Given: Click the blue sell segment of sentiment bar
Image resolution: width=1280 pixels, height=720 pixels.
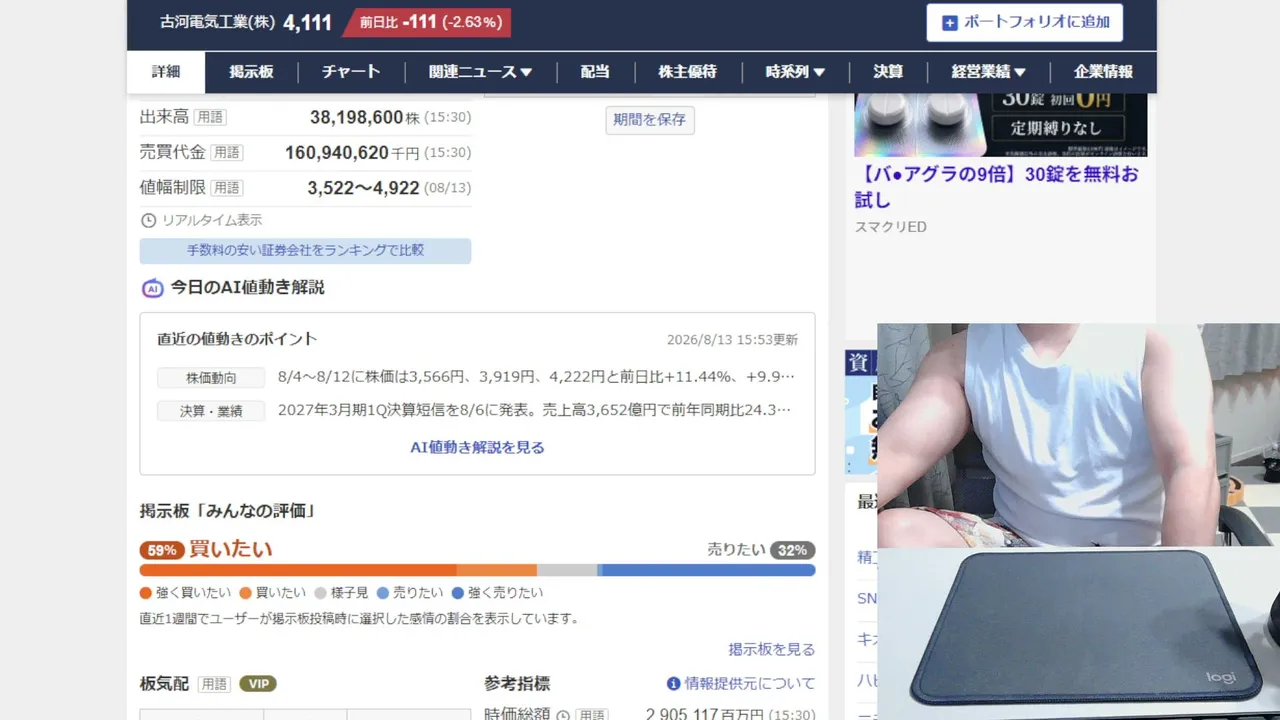Looking at the screenshot, I should click(707, 570).
